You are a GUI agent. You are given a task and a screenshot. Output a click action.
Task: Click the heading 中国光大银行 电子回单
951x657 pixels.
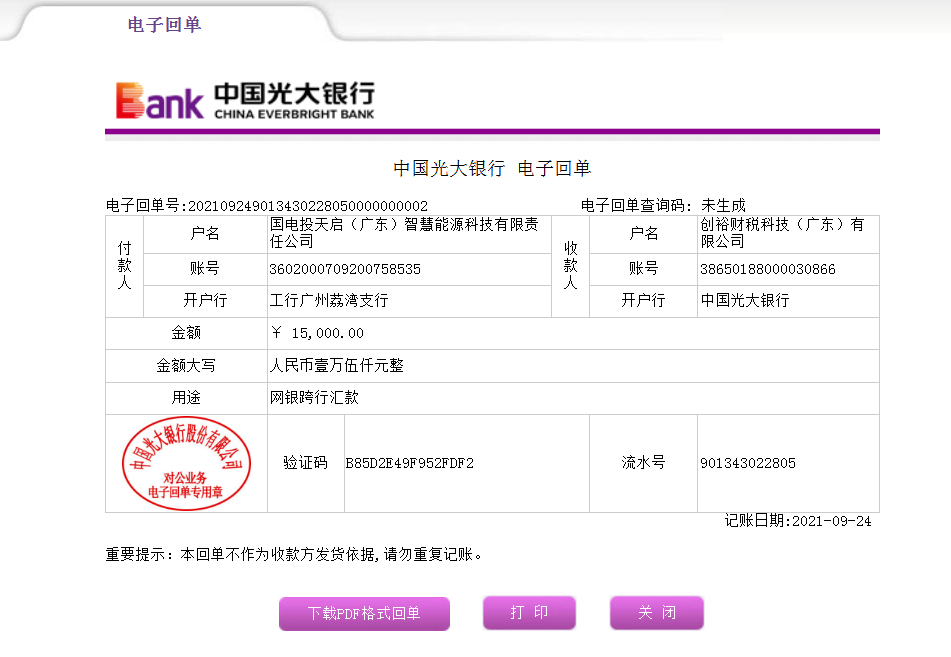[492, 168]
